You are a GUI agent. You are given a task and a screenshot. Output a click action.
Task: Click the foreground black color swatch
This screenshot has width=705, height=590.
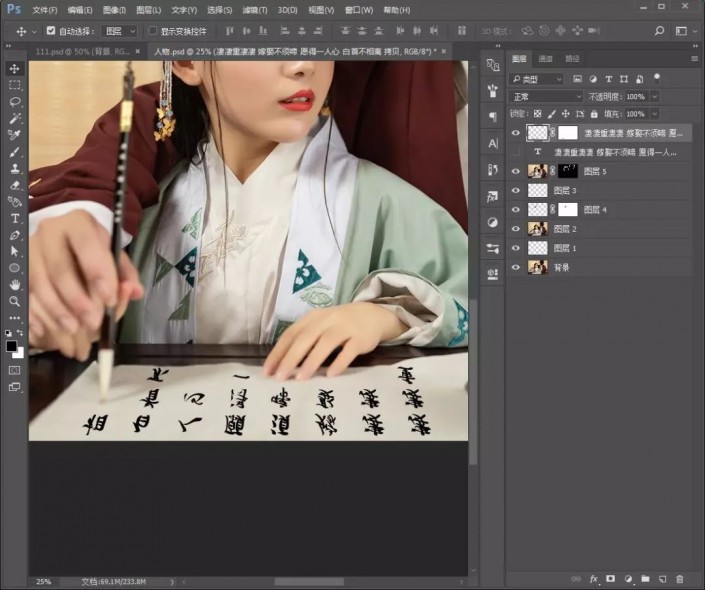[x=10, y=345]
